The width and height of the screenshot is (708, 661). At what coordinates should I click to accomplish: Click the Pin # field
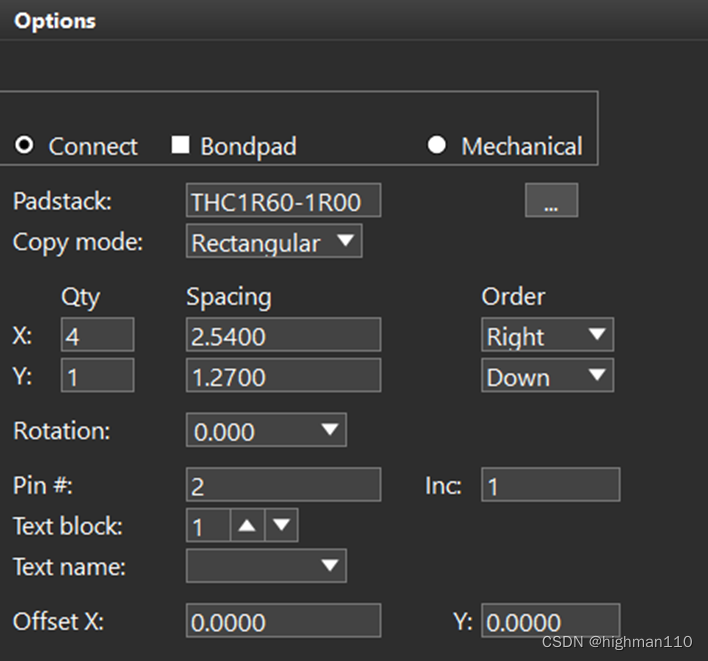click(x=283, y=485)
